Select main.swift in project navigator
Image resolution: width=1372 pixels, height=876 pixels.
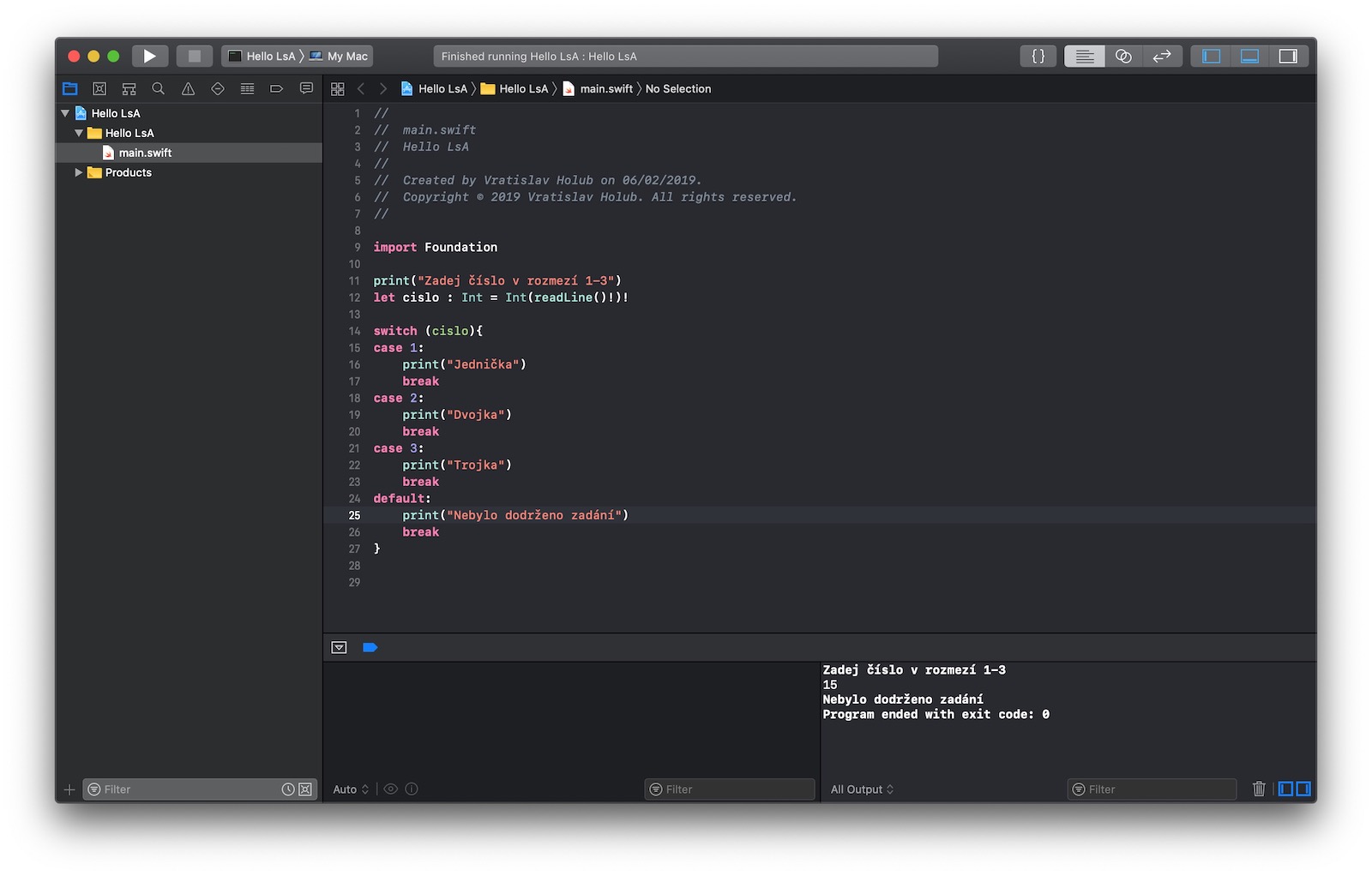[145, 153]
